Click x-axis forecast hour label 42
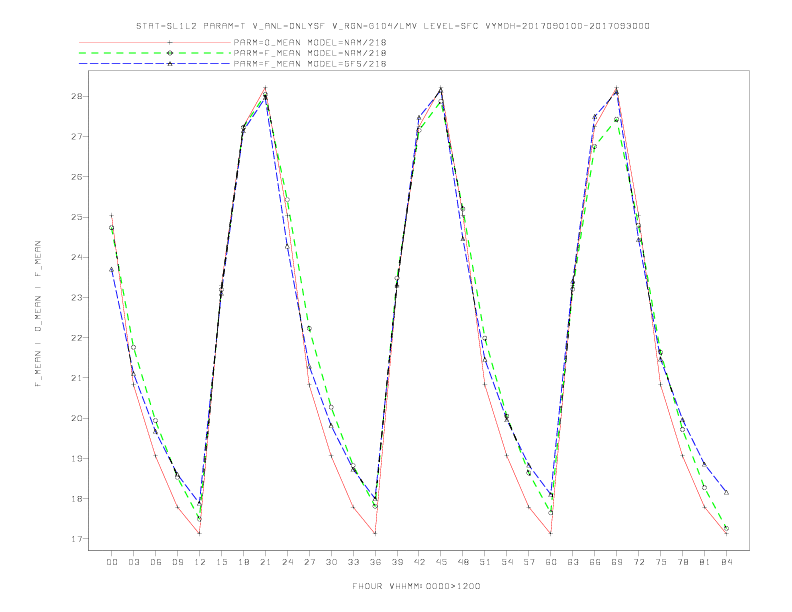This screenshot has width=792, height=612. [x=419, y=562]
